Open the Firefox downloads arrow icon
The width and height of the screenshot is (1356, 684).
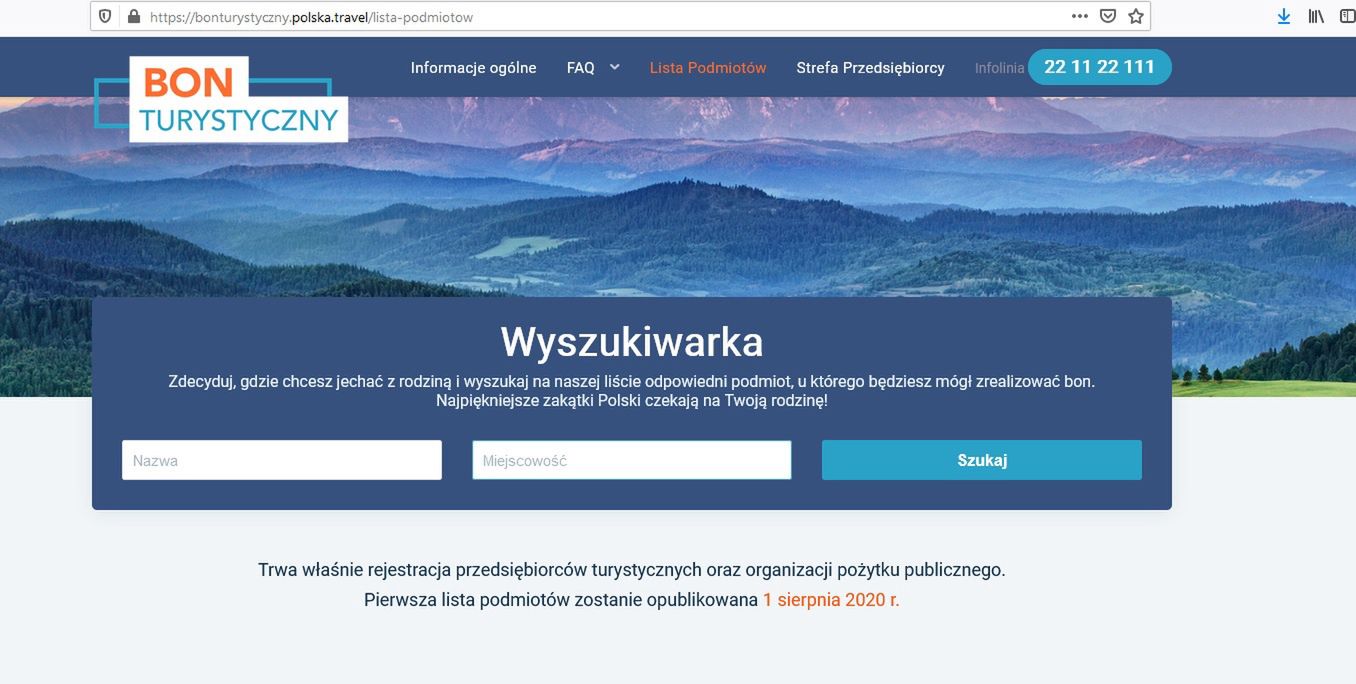pyautogui.click(x=1284, y=16)
